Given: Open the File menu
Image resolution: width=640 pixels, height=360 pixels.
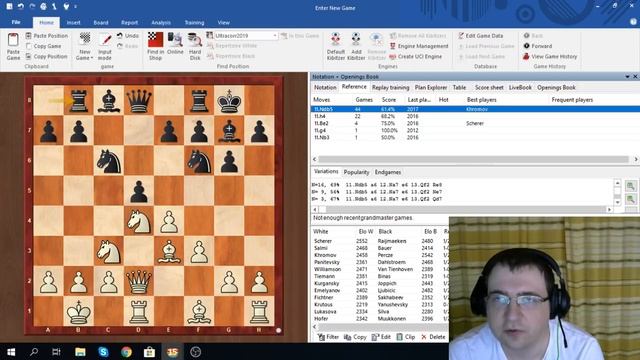Looking at the screenshot, I should pos(16,22).
